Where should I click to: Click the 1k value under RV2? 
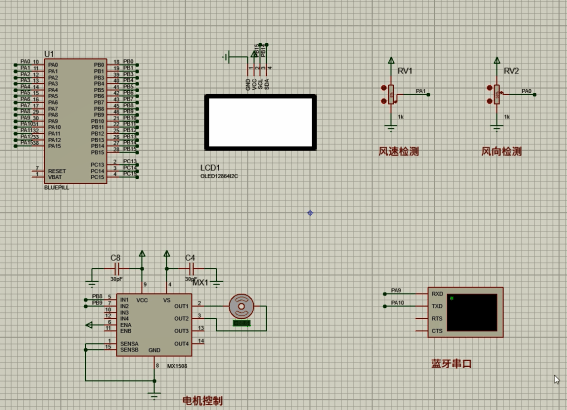tap(507, 117)
